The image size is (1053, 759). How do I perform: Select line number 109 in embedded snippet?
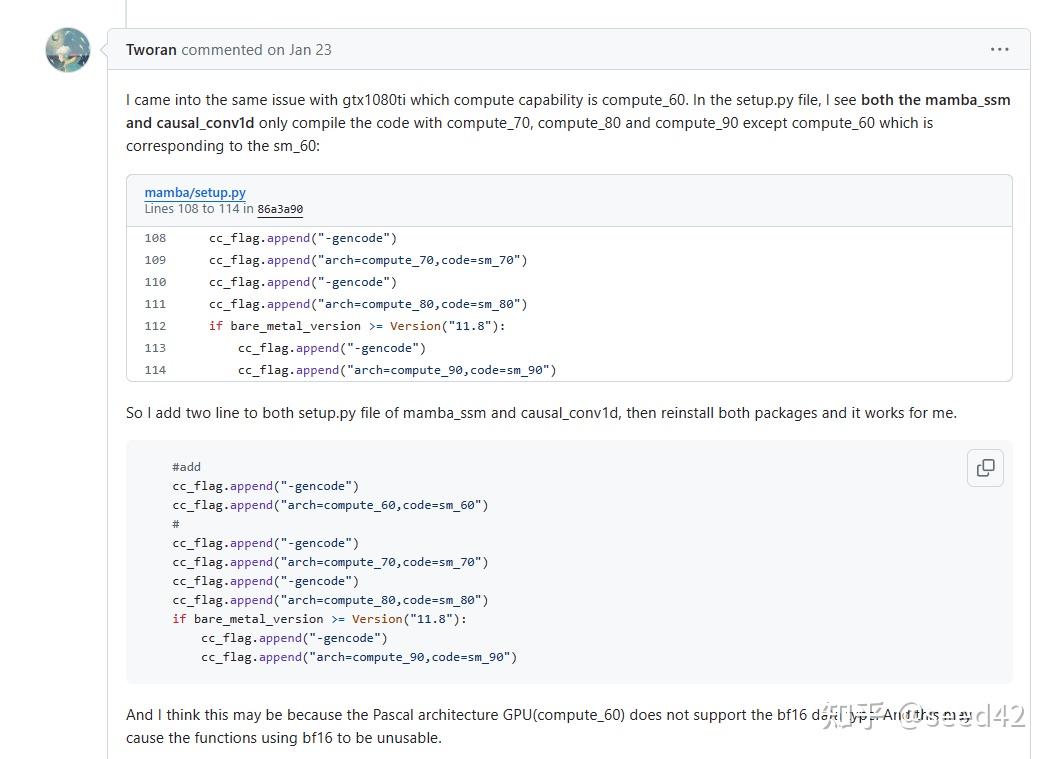(155, 260)
